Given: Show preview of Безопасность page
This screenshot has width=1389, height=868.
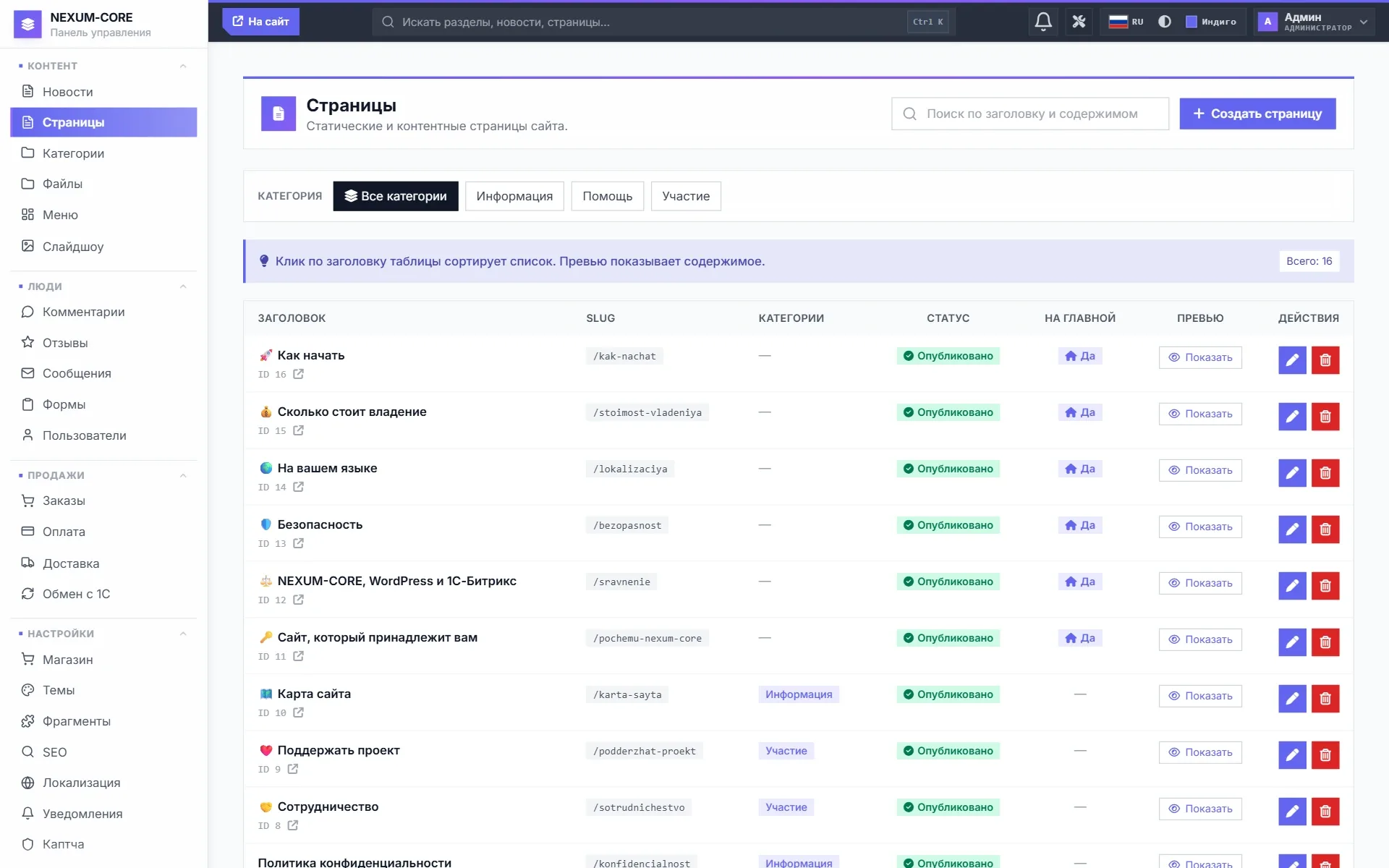Looking at the screenshot, I should tap(1200, 527).
